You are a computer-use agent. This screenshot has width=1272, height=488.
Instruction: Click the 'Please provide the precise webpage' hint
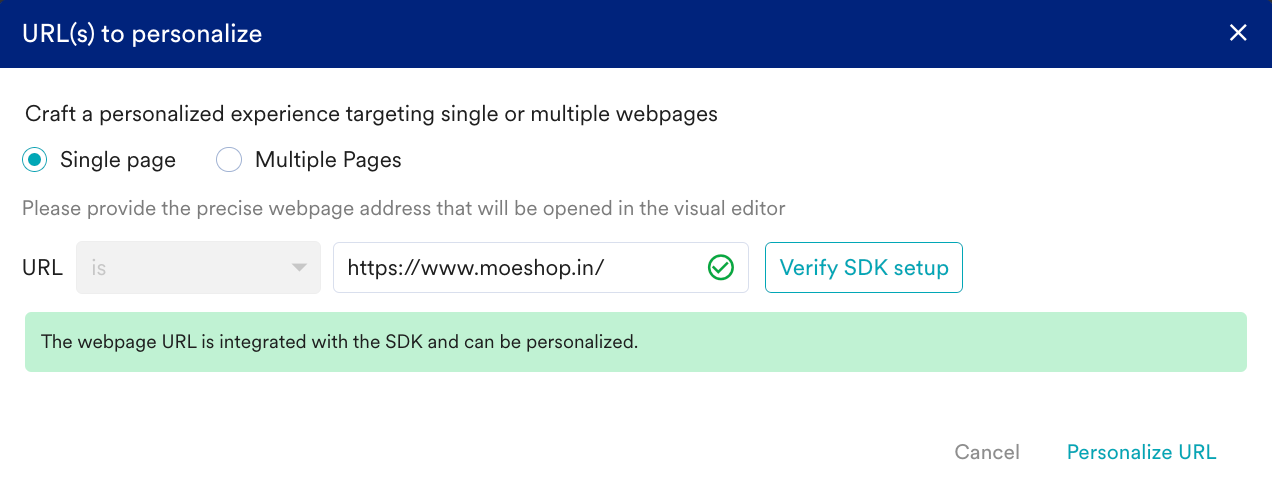404,209
